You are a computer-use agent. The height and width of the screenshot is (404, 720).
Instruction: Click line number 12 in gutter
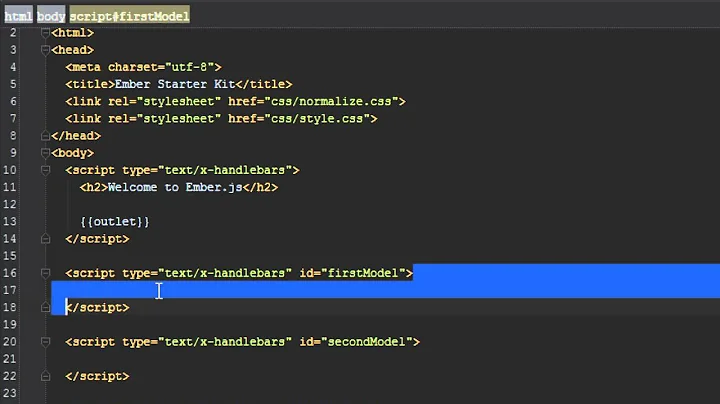(10, 204)
